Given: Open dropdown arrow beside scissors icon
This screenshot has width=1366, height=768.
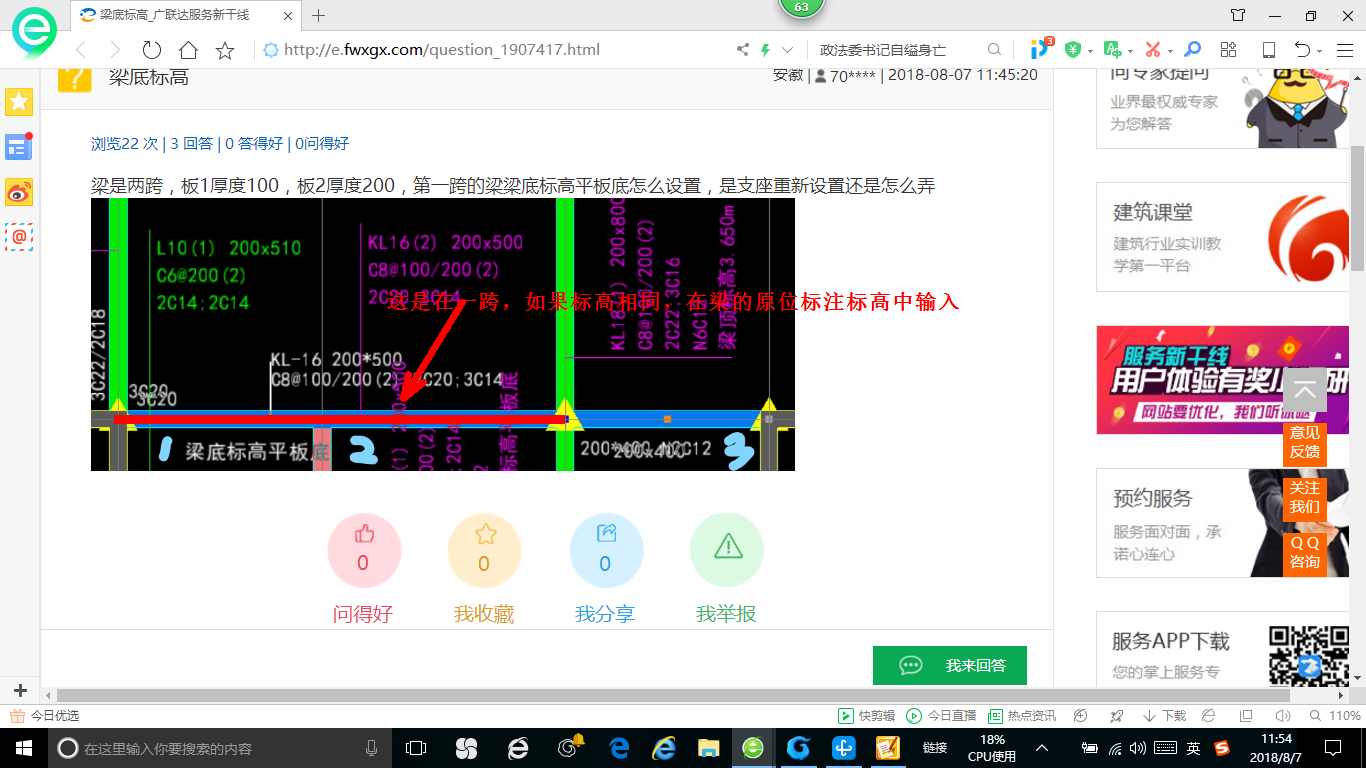Looking at the screenshot, I should tap(1170, 51).
